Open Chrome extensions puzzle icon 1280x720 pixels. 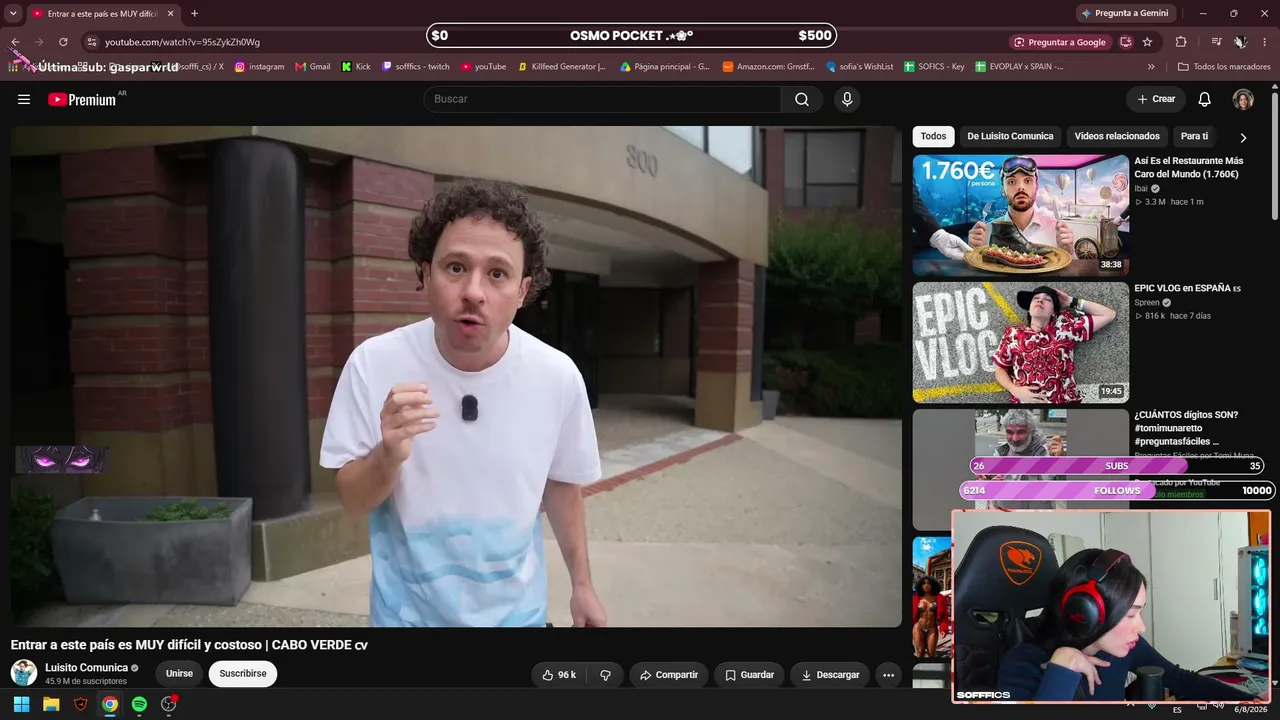click(x=1181, y=42)
